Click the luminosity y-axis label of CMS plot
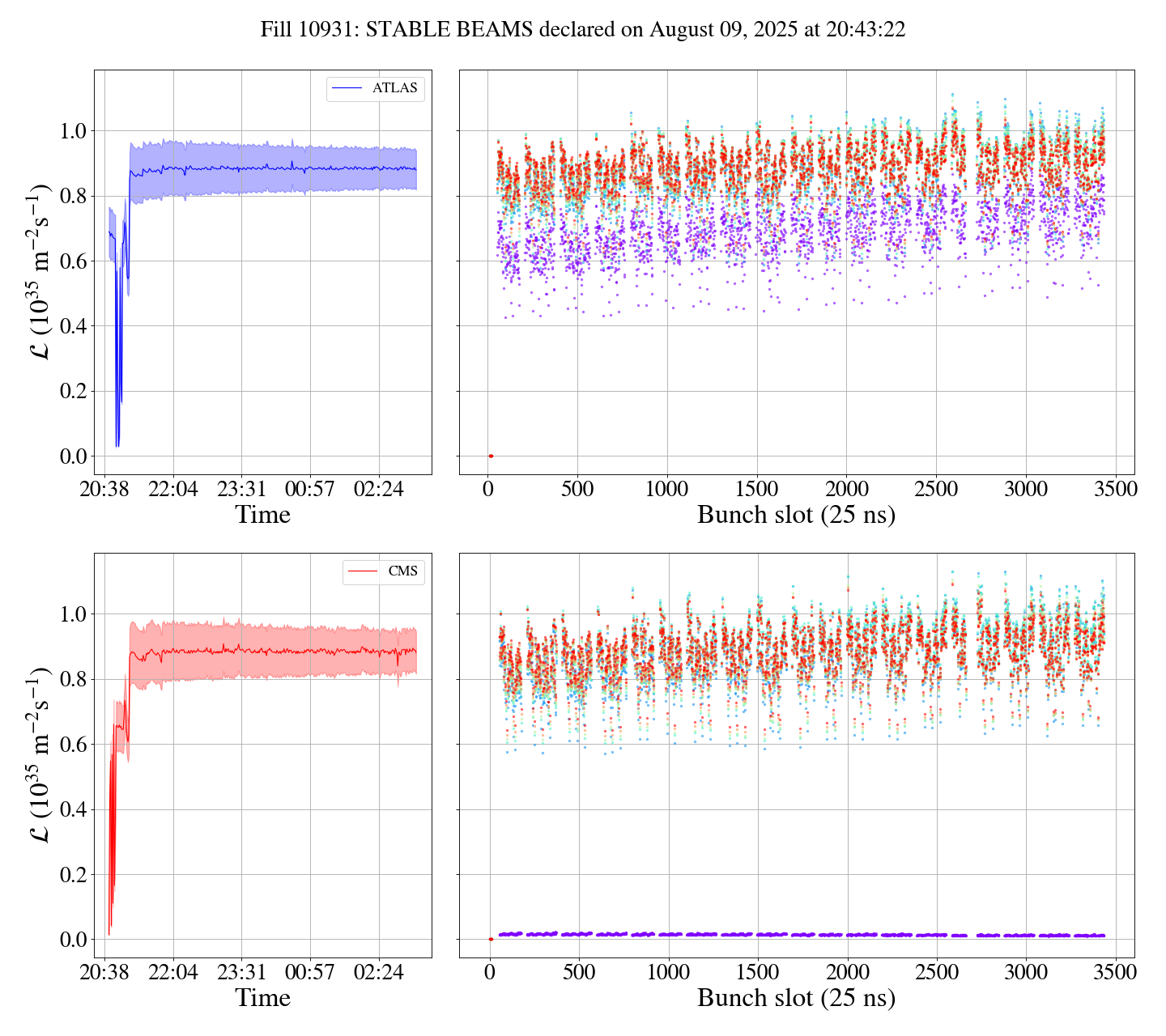 coord(40,755)
